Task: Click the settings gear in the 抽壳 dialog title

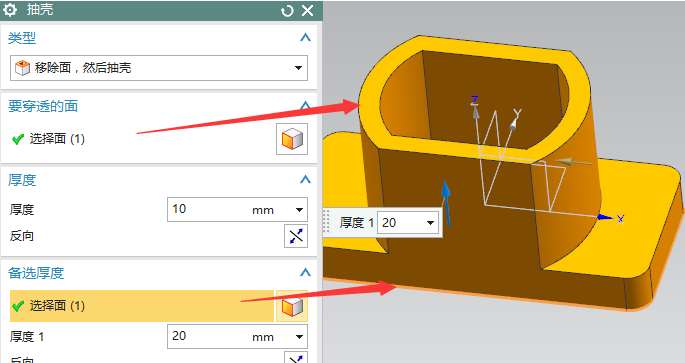Action: [x=10, y=10]
